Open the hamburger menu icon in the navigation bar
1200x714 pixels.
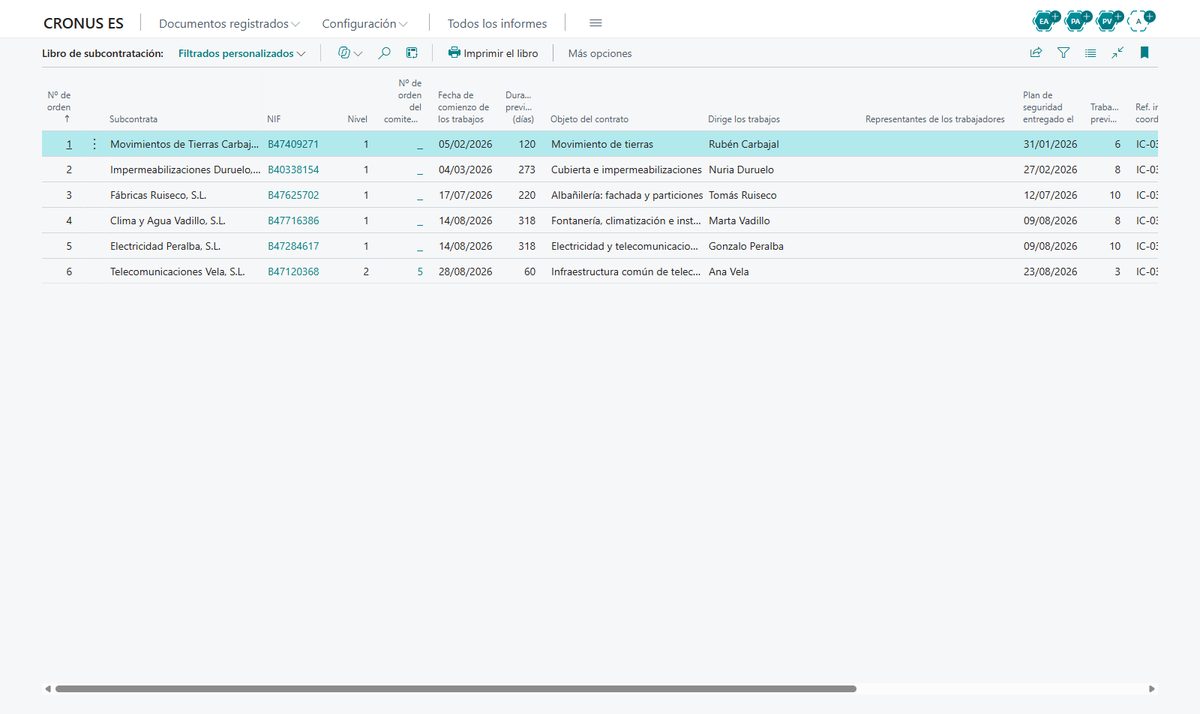[x=595, y=23]
